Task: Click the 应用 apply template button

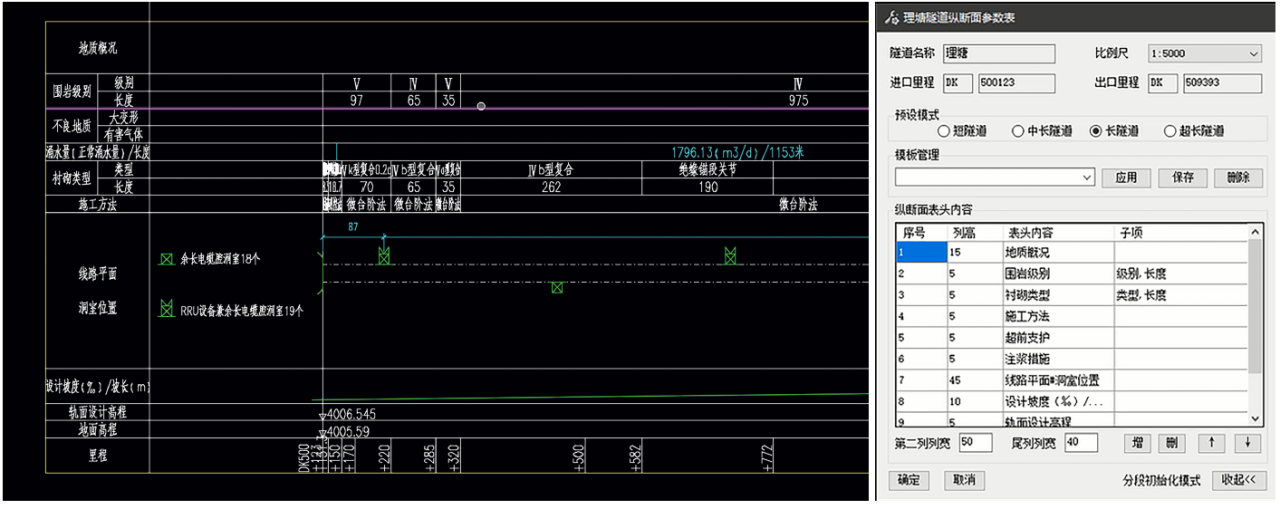Action: click(x=1126, y=178)
